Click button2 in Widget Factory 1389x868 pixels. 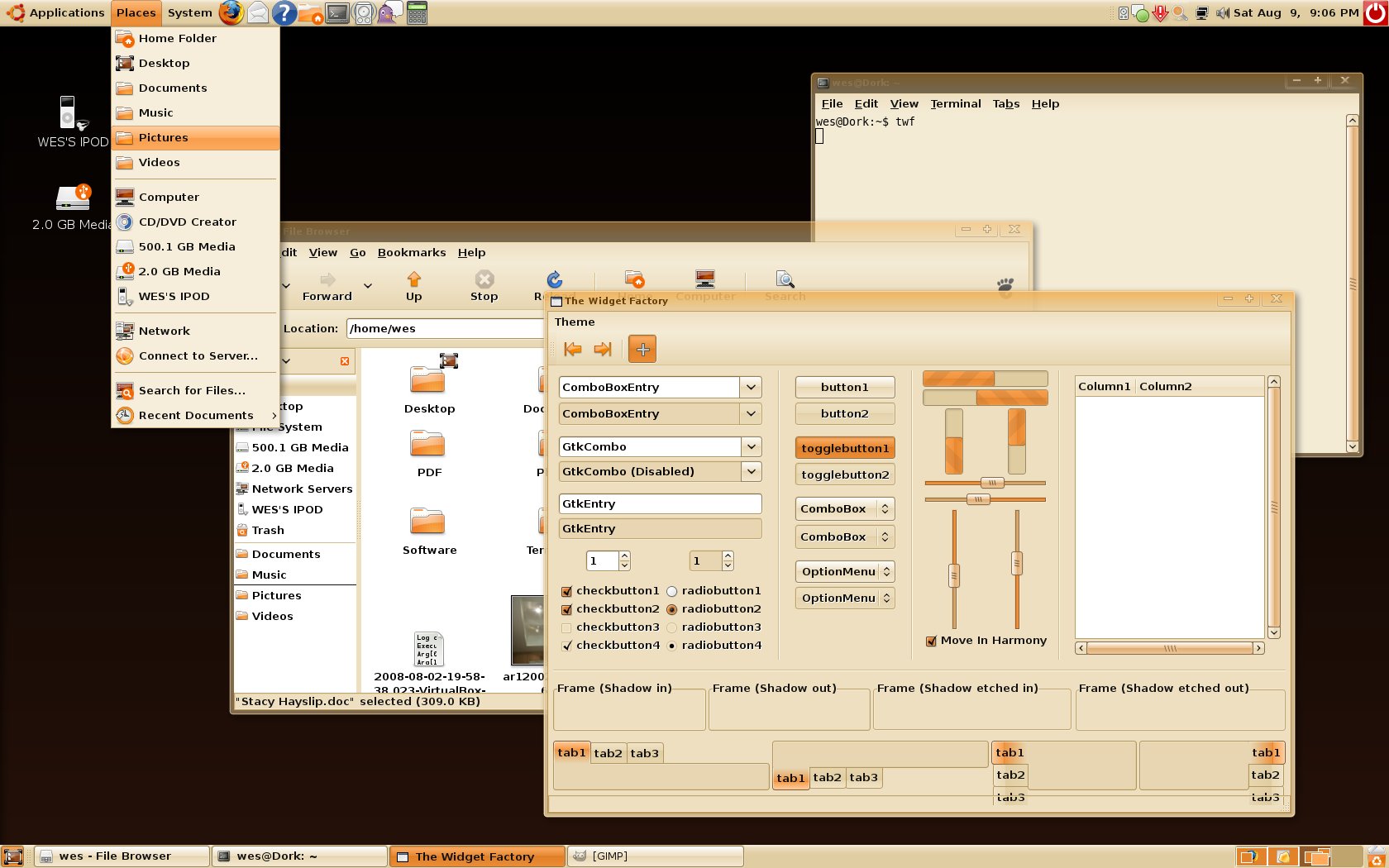click(845, 413)
